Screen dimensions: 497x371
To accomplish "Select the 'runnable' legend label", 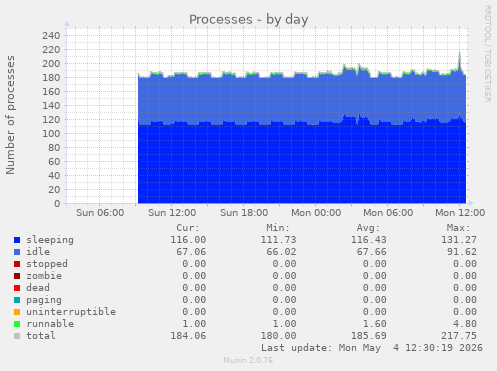I will (x=50, y=324).
